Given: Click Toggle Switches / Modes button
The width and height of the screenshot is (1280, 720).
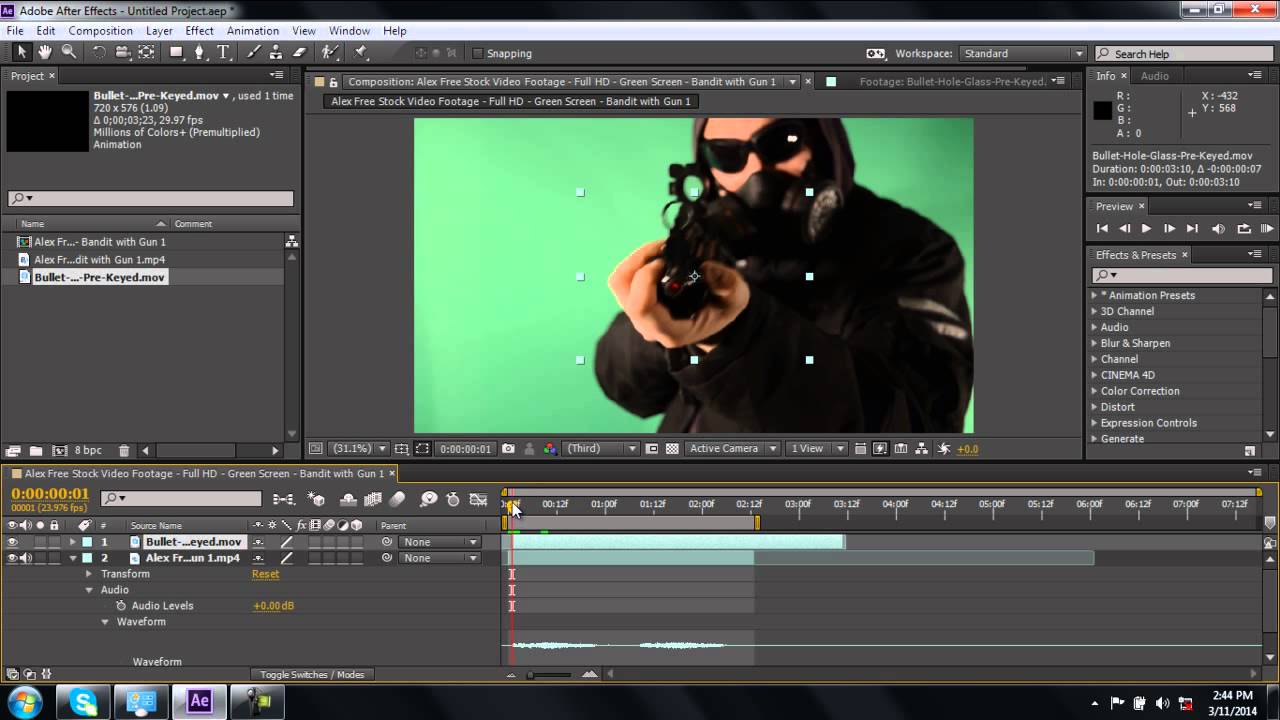Looking at the screenshot, I should pyautogui.click(x=312, y=675).
